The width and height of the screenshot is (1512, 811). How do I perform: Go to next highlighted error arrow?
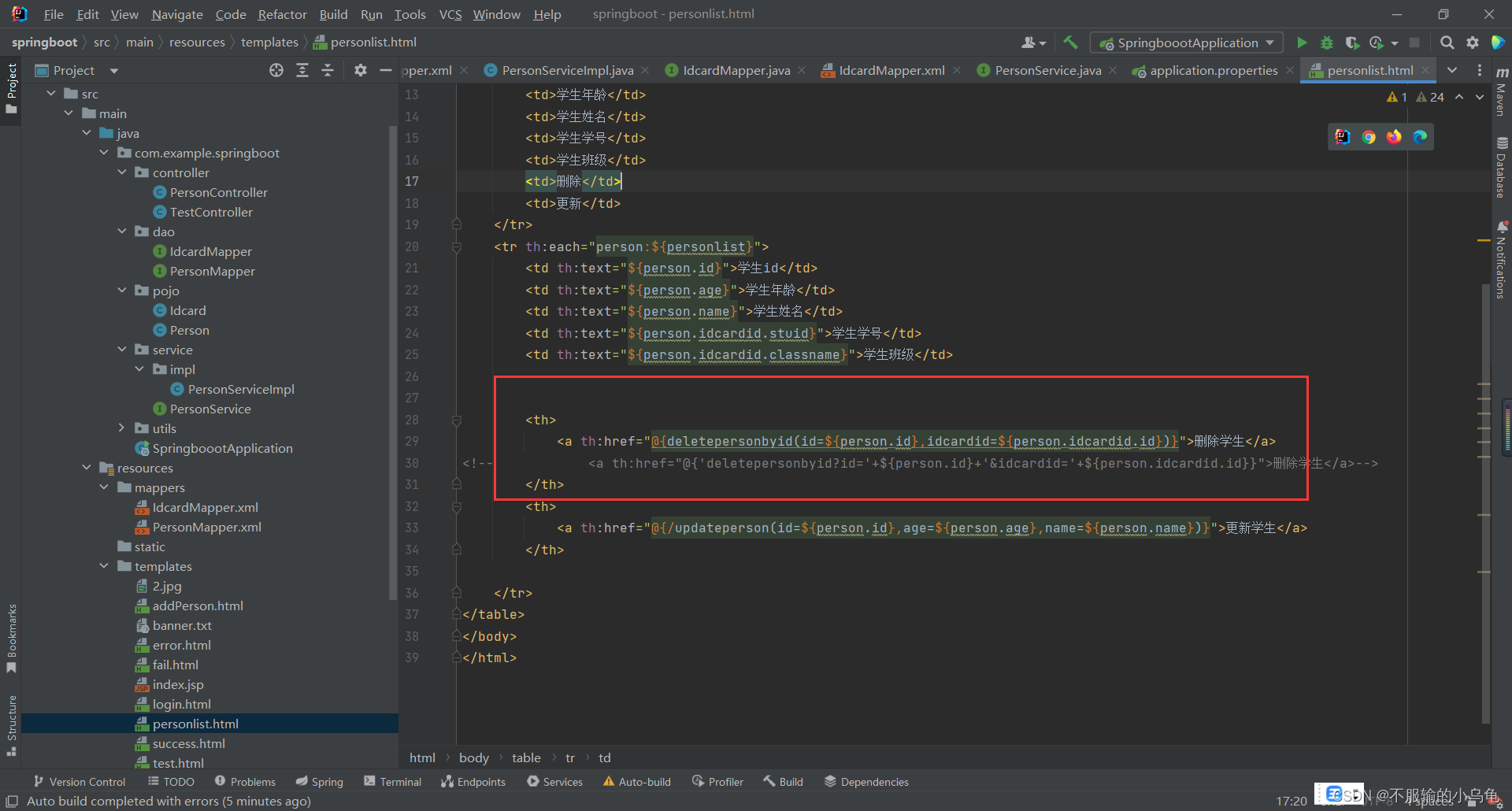(x=1480, y=97)
